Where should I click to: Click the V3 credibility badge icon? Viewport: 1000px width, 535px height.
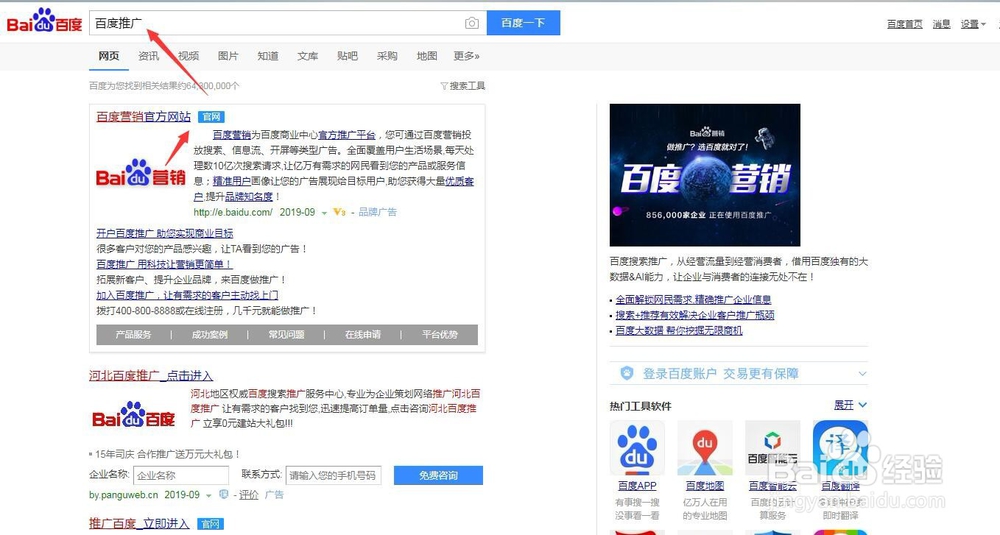pyautogui.click(x=339, y=212)
